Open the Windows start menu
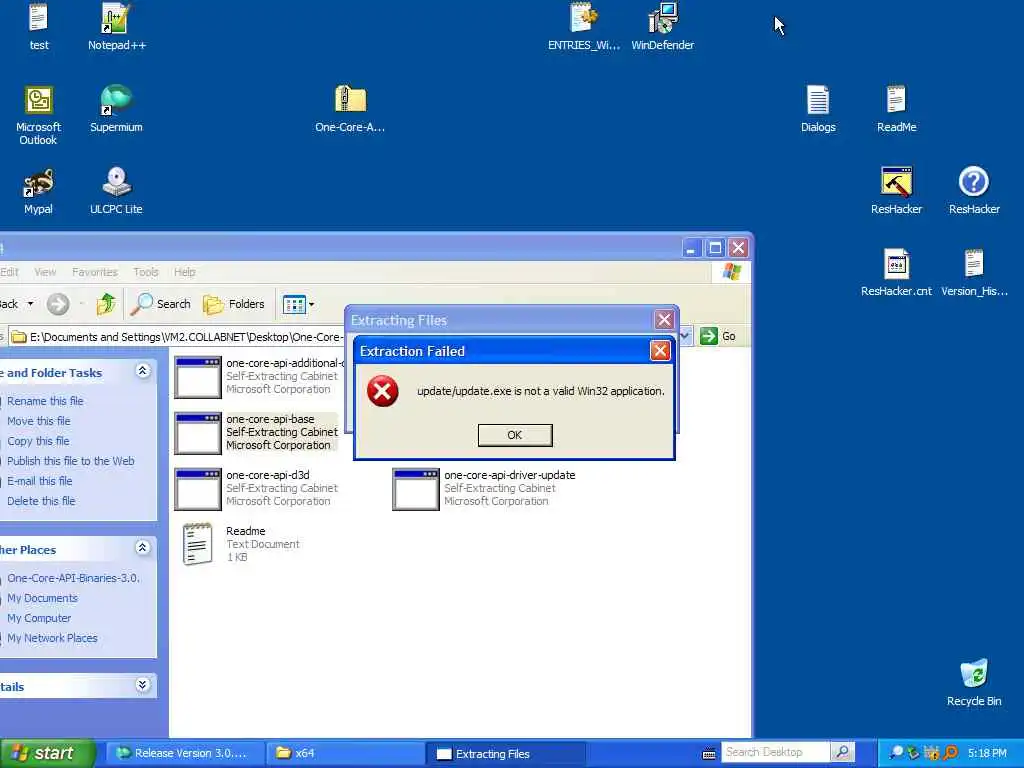The height and width of the screenshot is (768, 1024). pyautogui.click(x=47, y=754)
